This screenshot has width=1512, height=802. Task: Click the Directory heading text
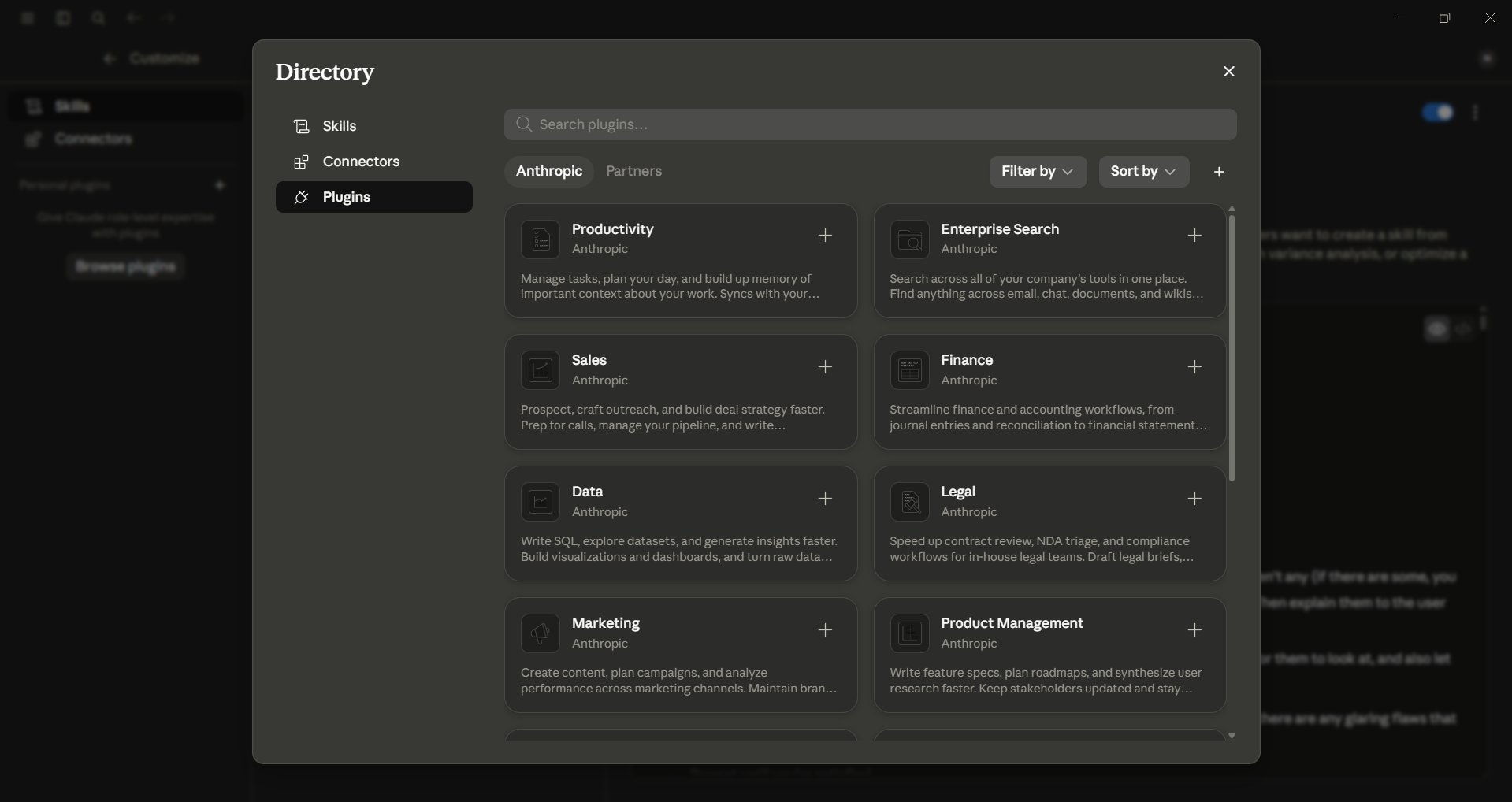pyautogui.click(x=325, y=72)
